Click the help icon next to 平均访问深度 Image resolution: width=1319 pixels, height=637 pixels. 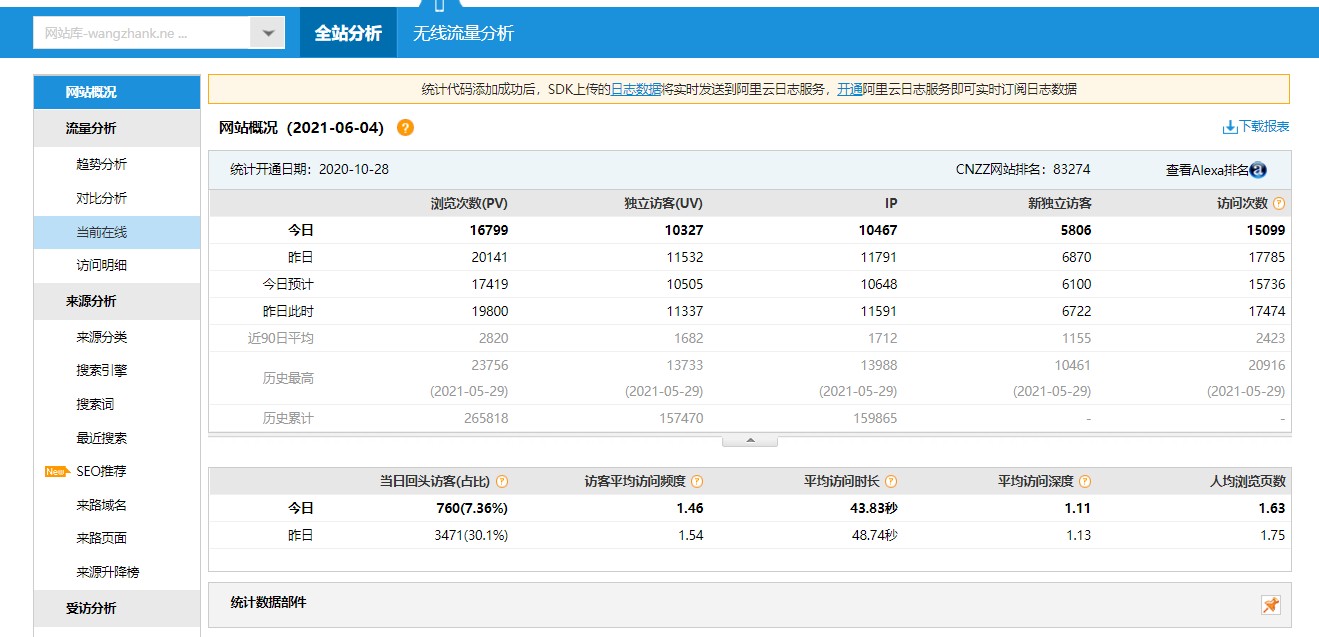click(1085, 481)
